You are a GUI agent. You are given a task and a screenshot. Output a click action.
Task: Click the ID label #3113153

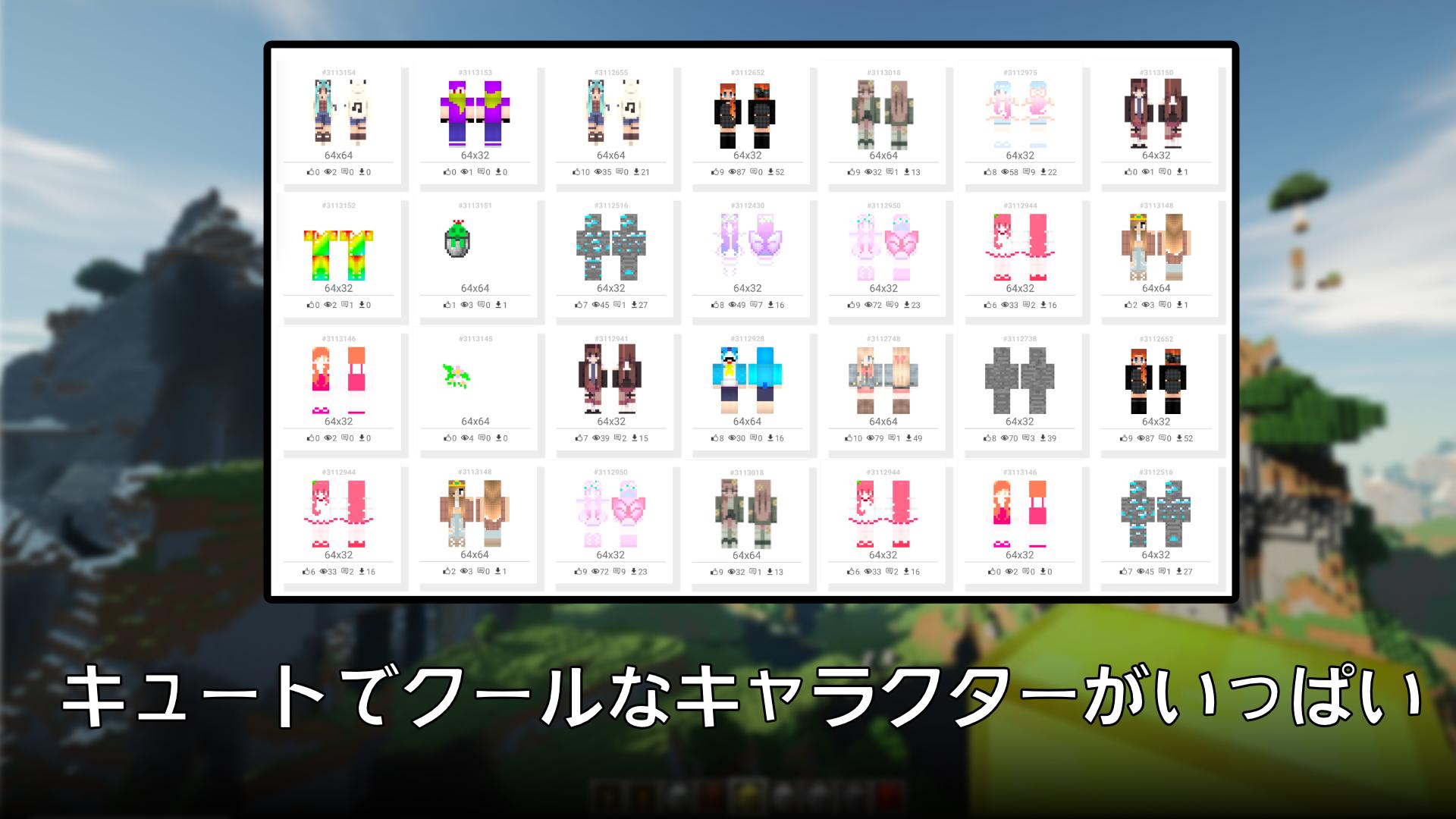tap(475, 73)
